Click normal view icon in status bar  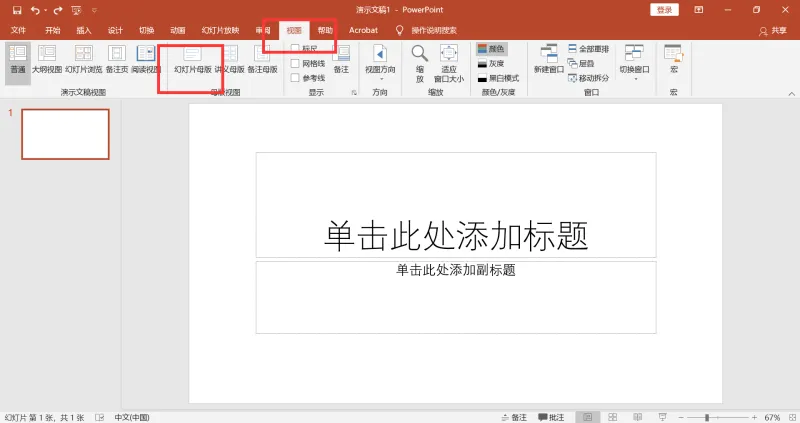(x=588, y=417)
